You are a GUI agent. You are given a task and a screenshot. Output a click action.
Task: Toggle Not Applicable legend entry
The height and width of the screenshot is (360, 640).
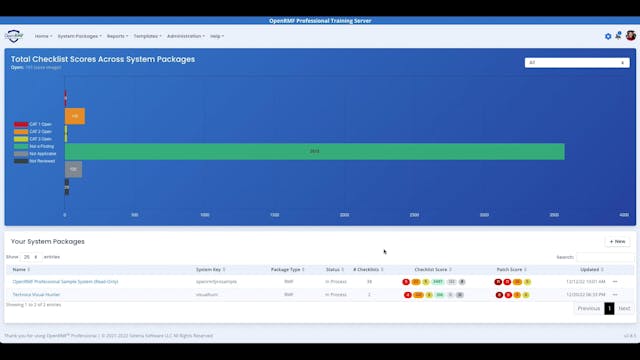[35, 153]
